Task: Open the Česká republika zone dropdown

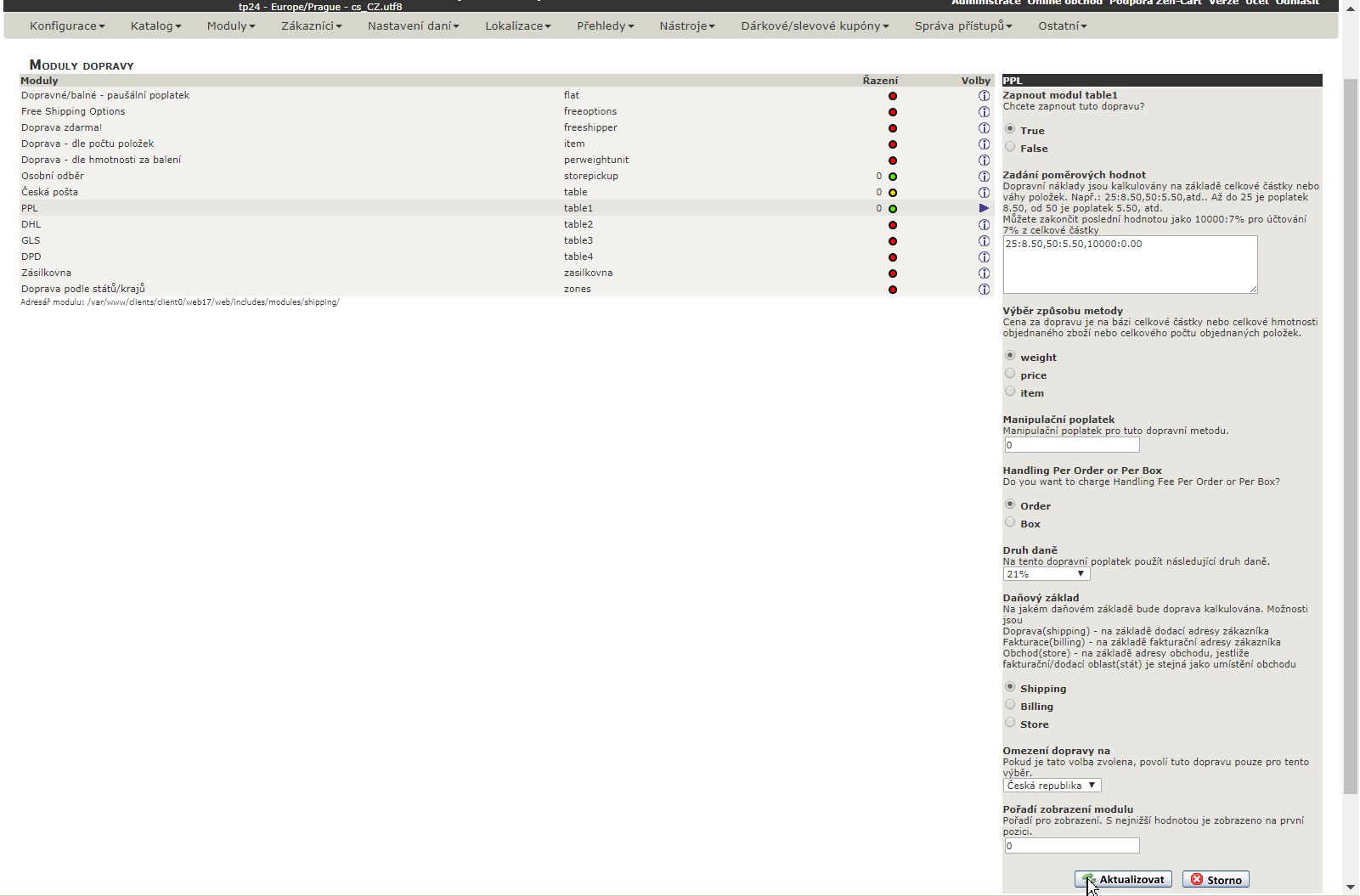Action: [1052, 786]
